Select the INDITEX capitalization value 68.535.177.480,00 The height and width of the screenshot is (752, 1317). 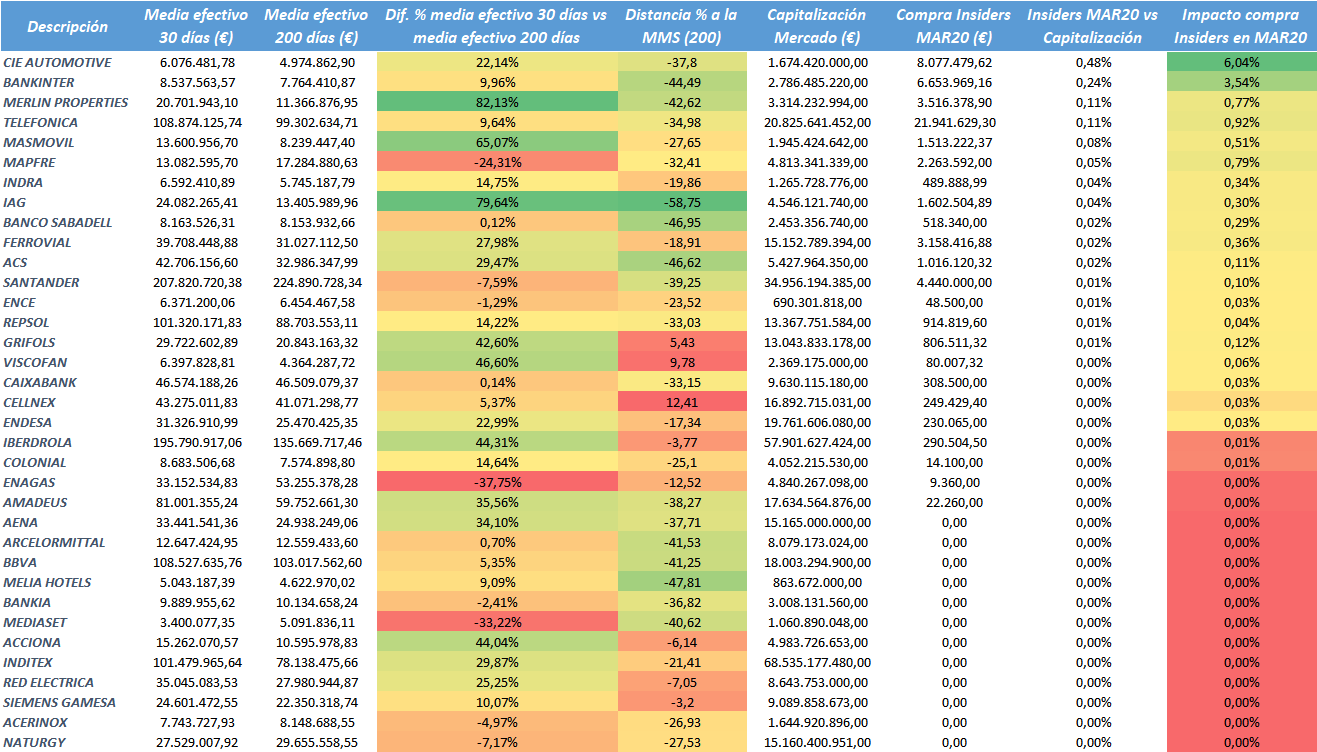click(816, 662)
